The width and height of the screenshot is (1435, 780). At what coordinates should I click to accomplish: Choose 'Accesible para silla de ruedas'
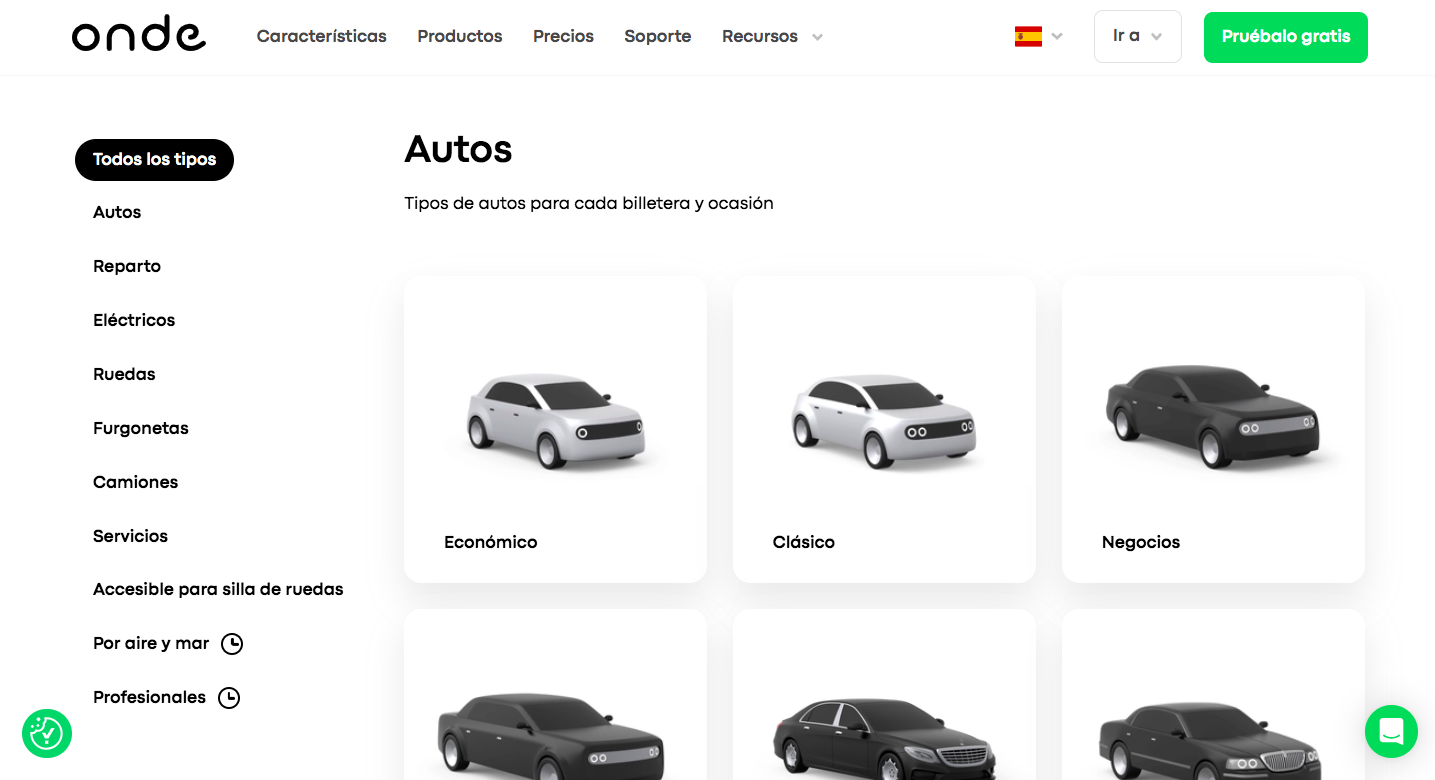click(218, 589)
